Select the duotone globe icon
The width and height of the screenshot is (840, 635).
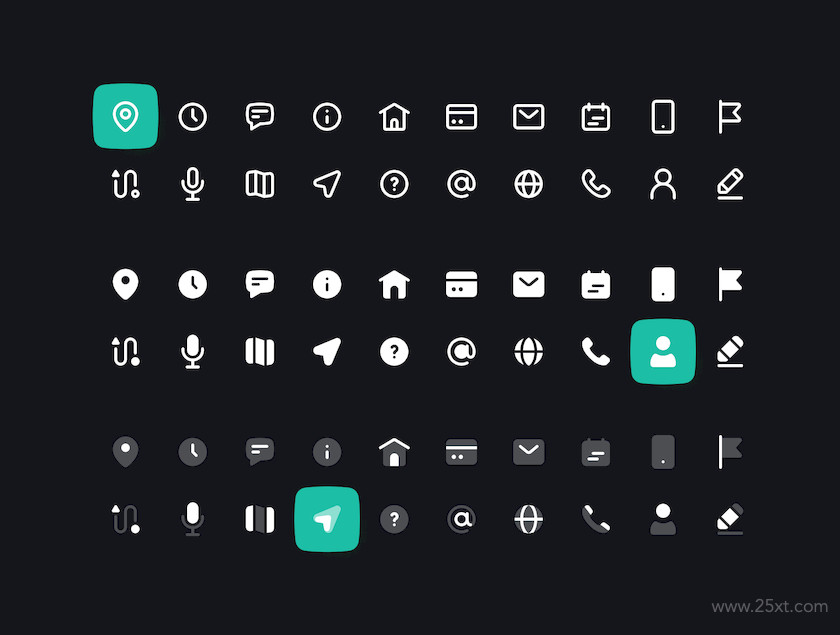[x=529, y=519]
